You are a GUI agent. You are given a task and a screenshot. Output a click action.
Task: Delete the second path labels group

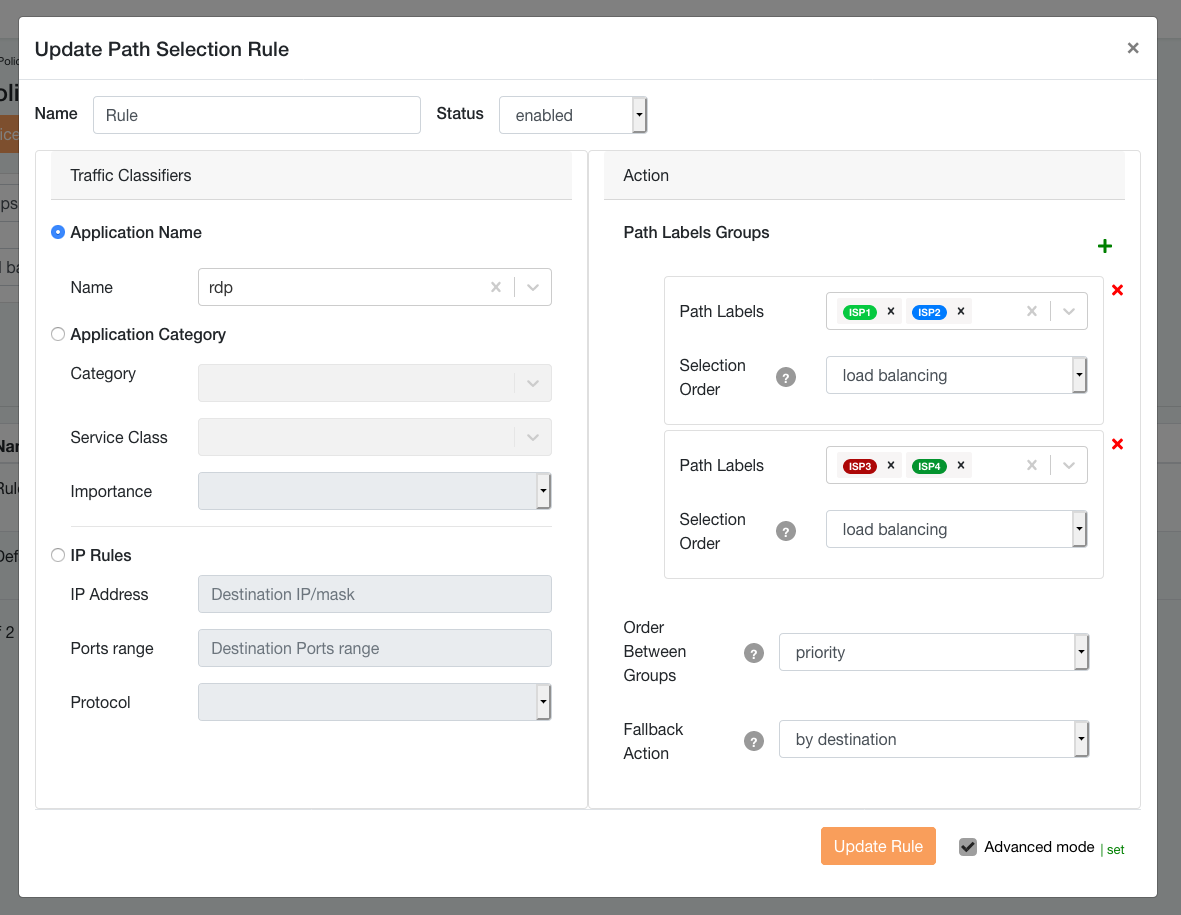point(1117,444)
